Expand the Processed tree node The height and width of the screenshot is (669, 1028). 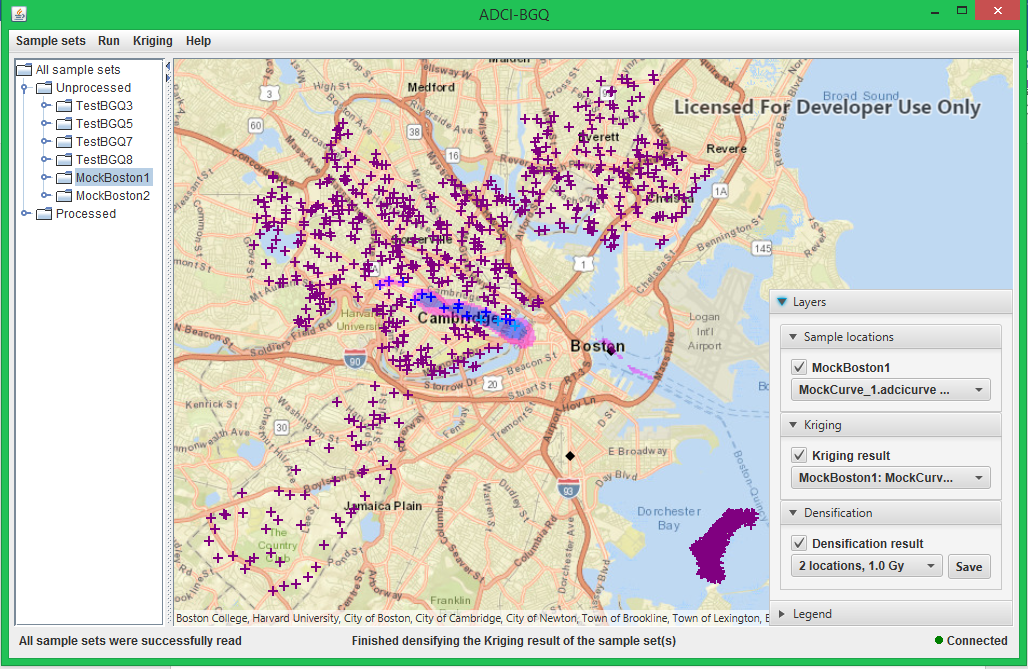pos(25,214)
